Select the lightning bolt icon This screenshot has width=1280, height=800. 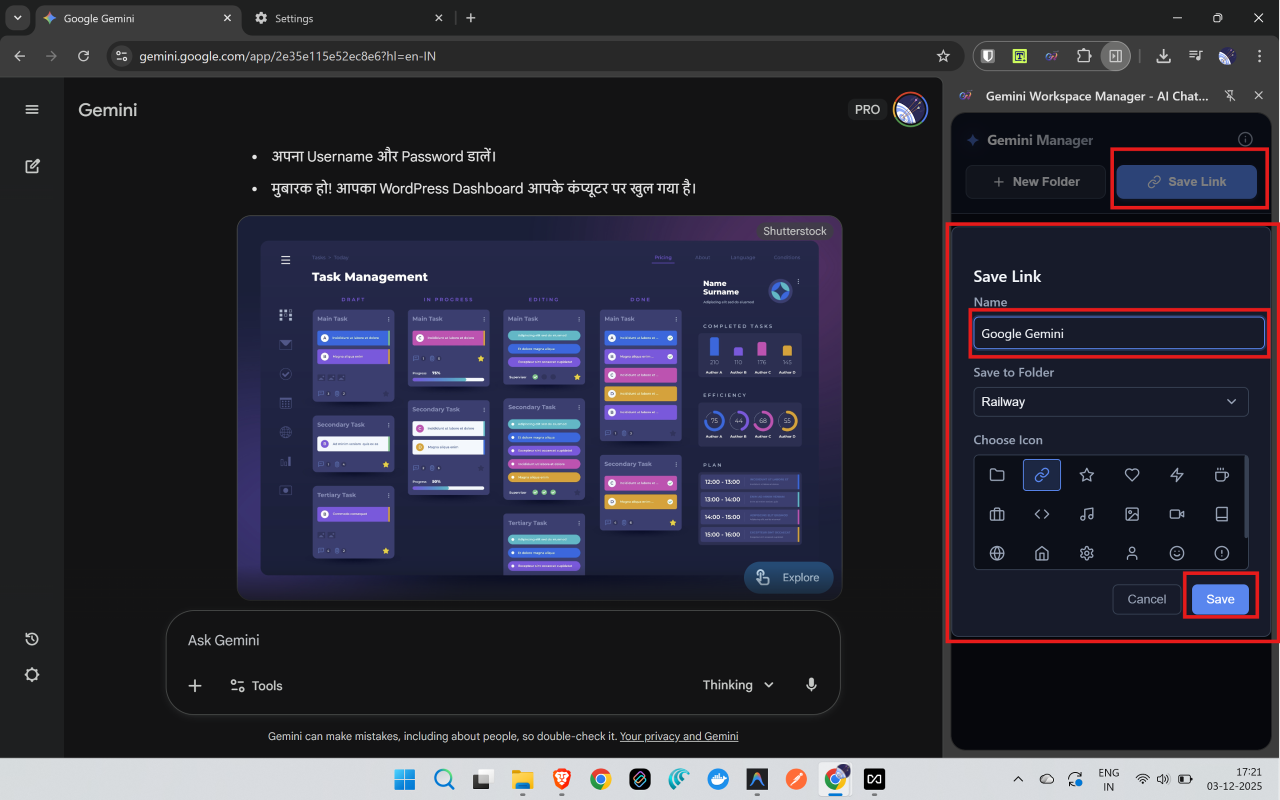coord(1177,475)
